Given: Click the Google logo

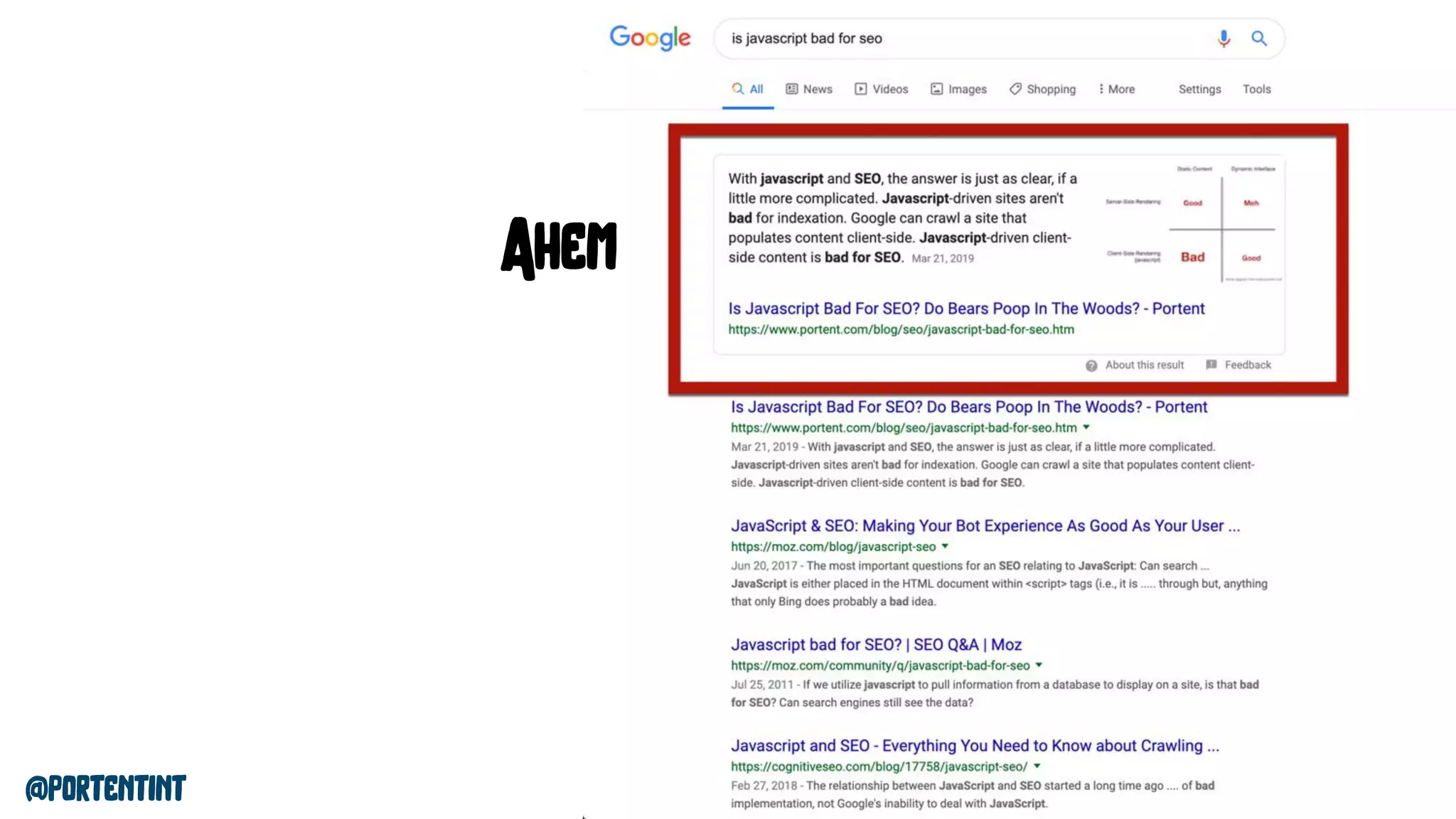Looking at the screenshot, I should 650,38.
